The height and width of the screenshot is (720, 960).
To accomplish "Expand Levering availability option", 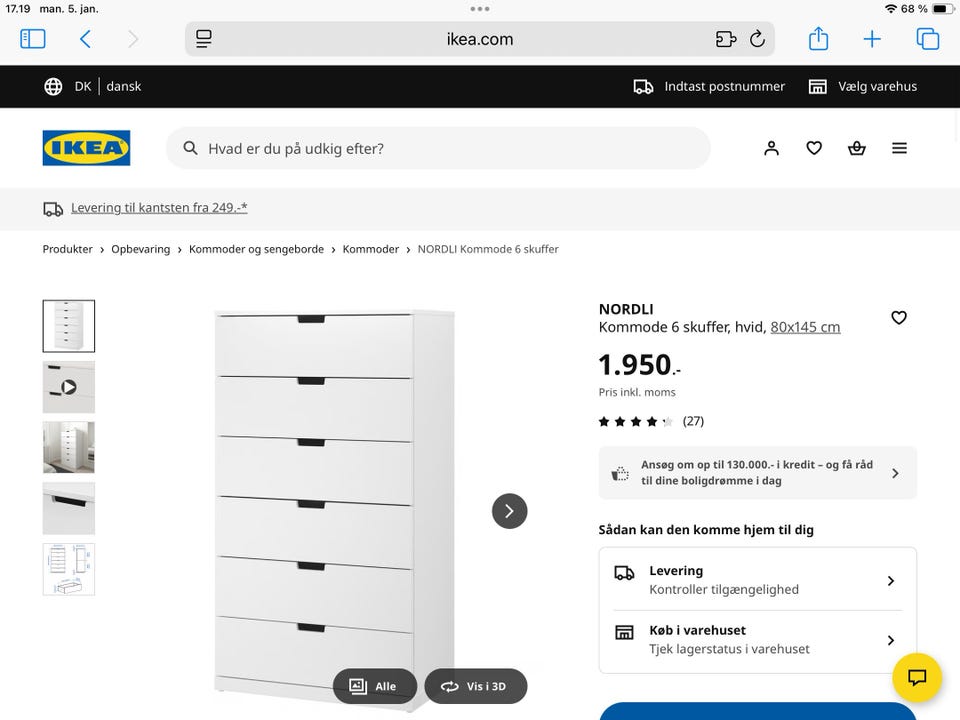I will click(757, 580).
